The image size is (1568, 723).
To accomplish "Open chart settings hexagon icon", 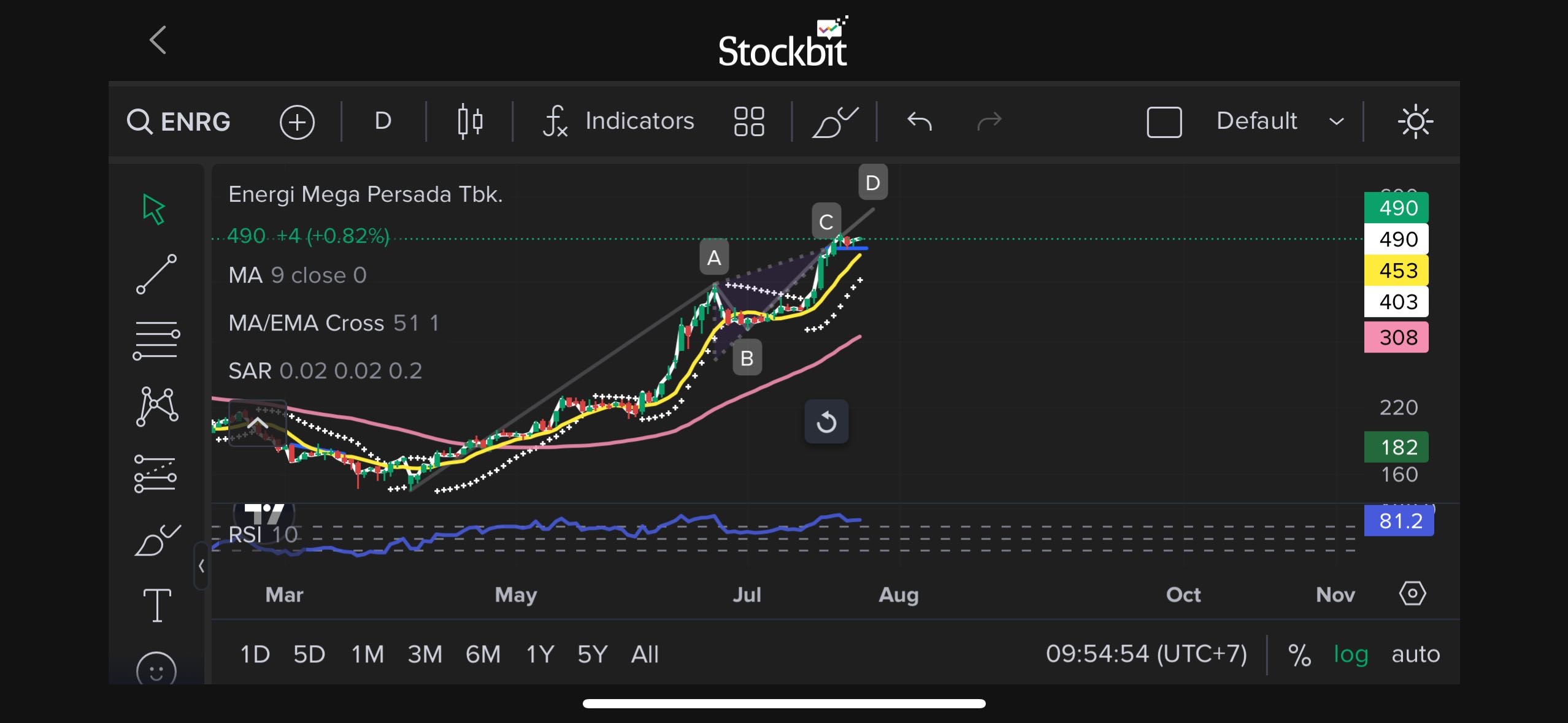I will click(1412, 594).
